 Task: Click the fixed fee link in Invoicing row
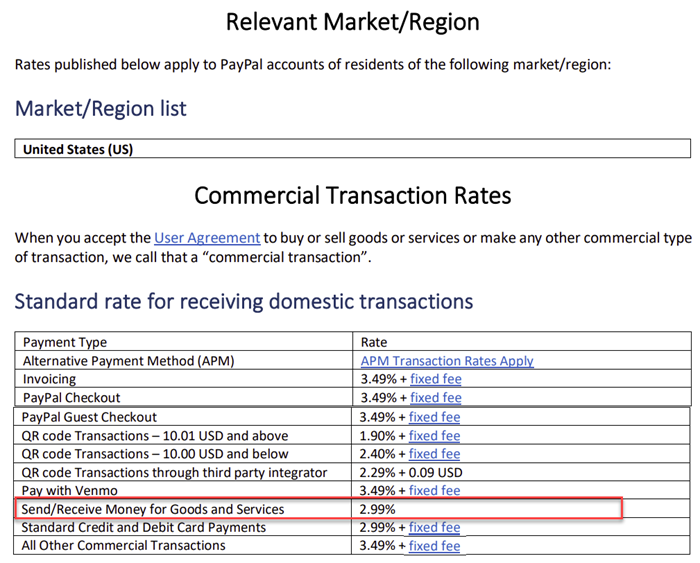436,379
